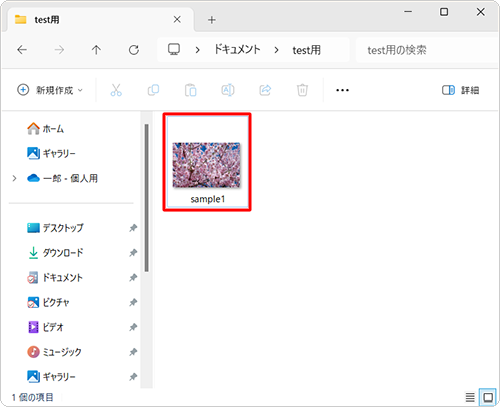Open ビデオ in quick access
The width and height of the screenshot is (500, 407).
click(45, 327)
